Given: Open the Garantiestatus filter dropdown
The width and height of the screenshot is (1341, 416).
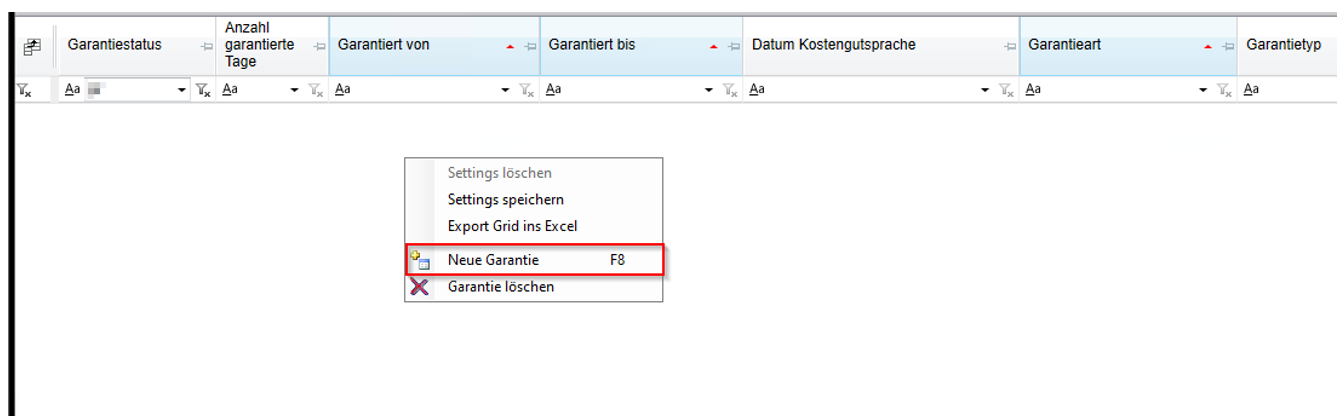Looking at the screenshot, I should click(182, 90).
